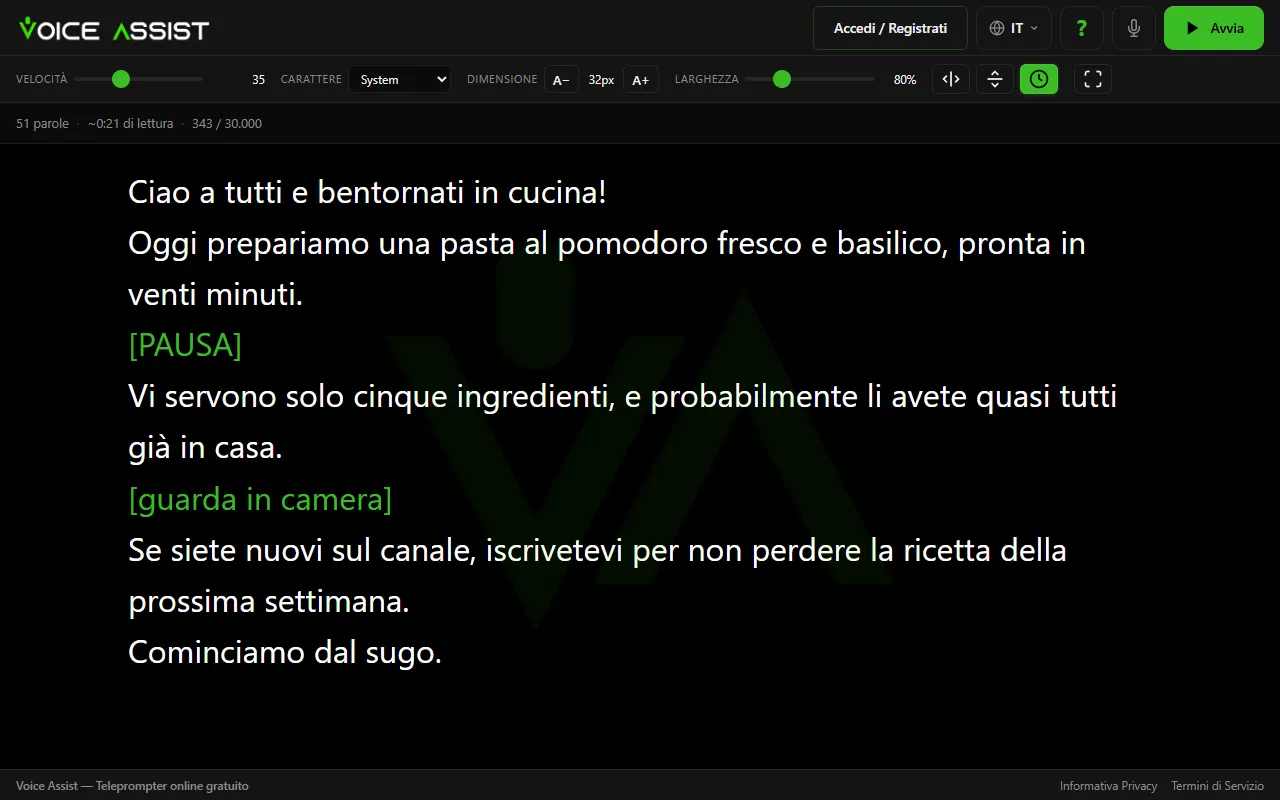Click the 51 parole word count

point(42,124)
